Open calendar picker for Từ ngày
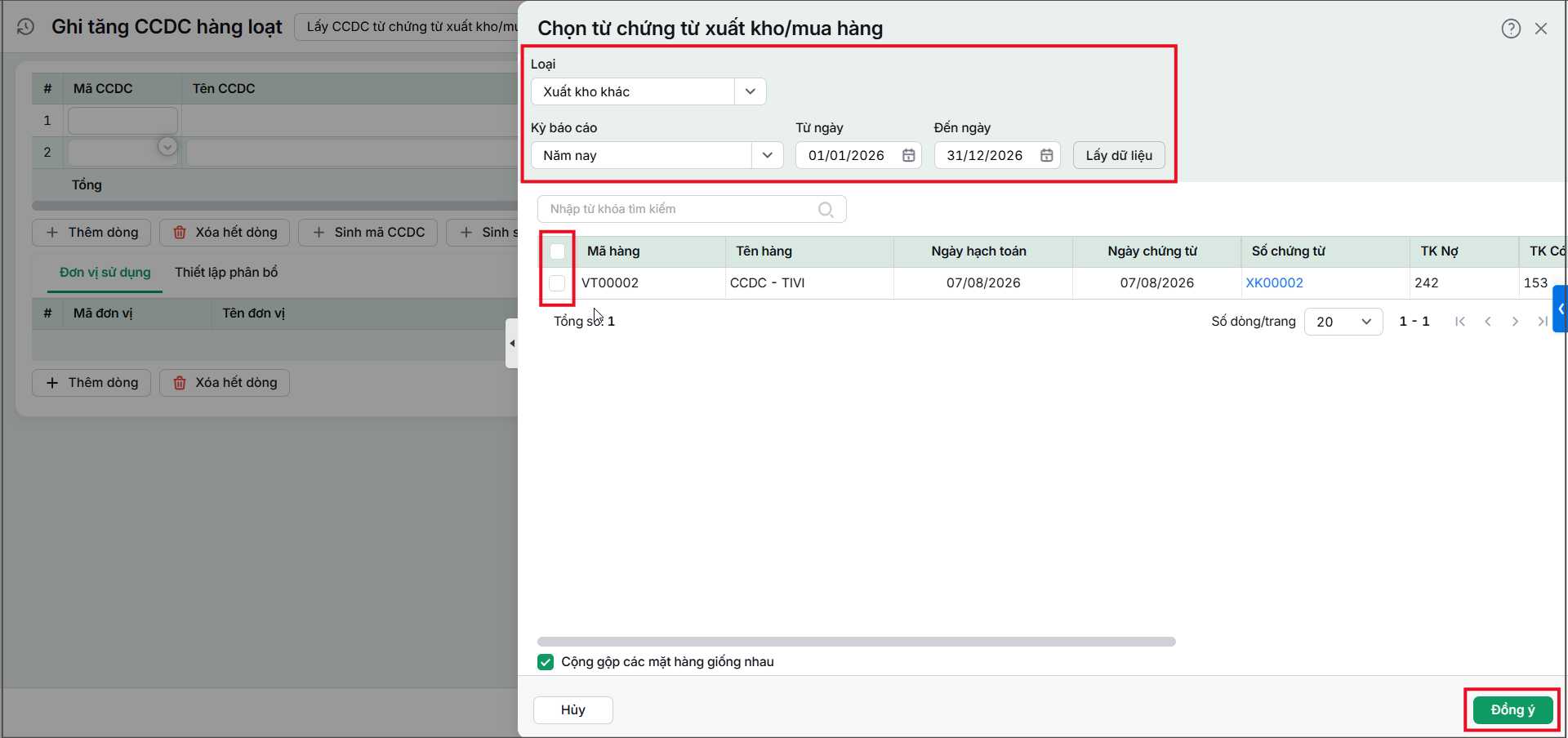The image size is (1568, 738). (908, 155)
